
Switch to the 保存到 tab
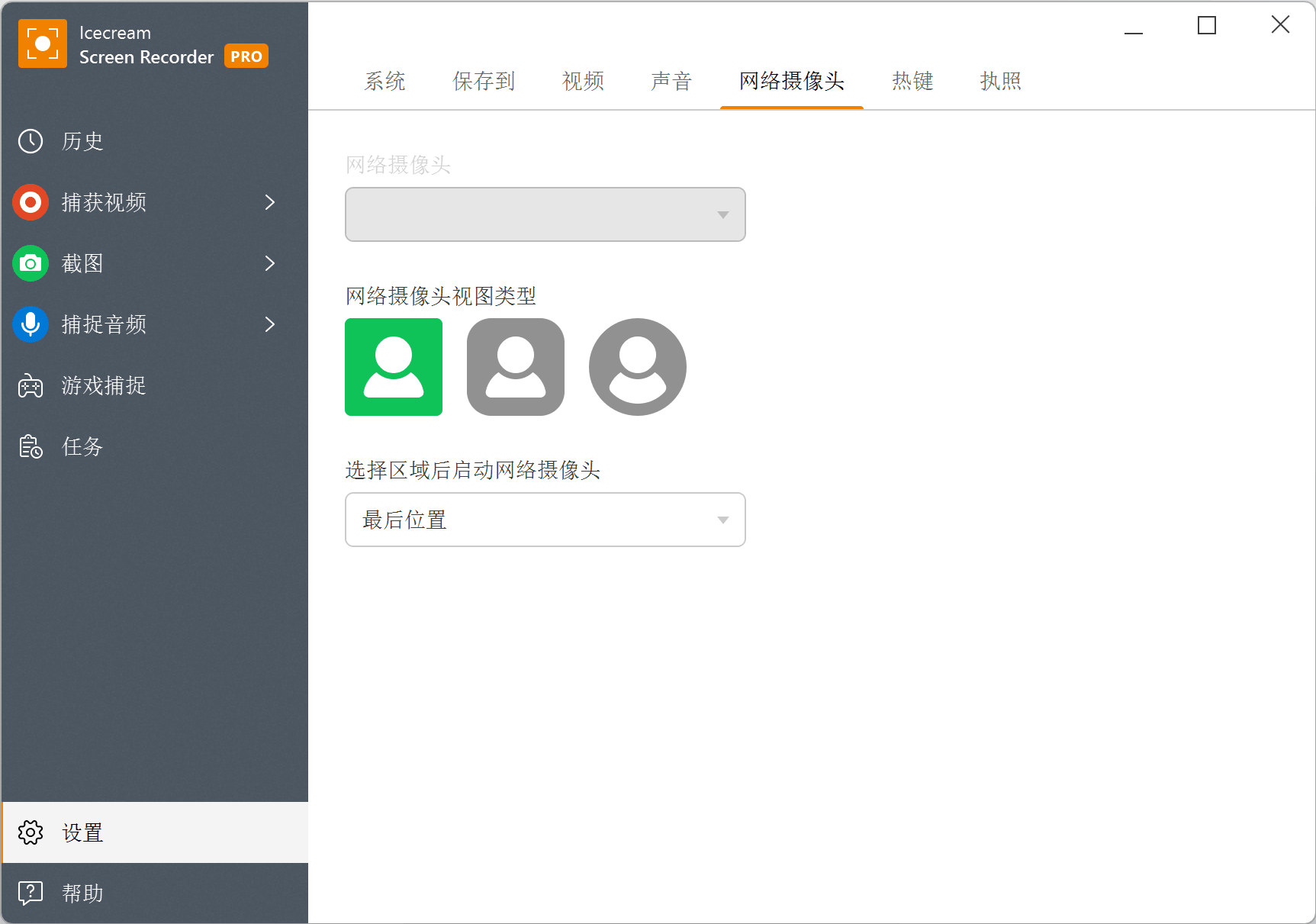click(x=484, y=81)
